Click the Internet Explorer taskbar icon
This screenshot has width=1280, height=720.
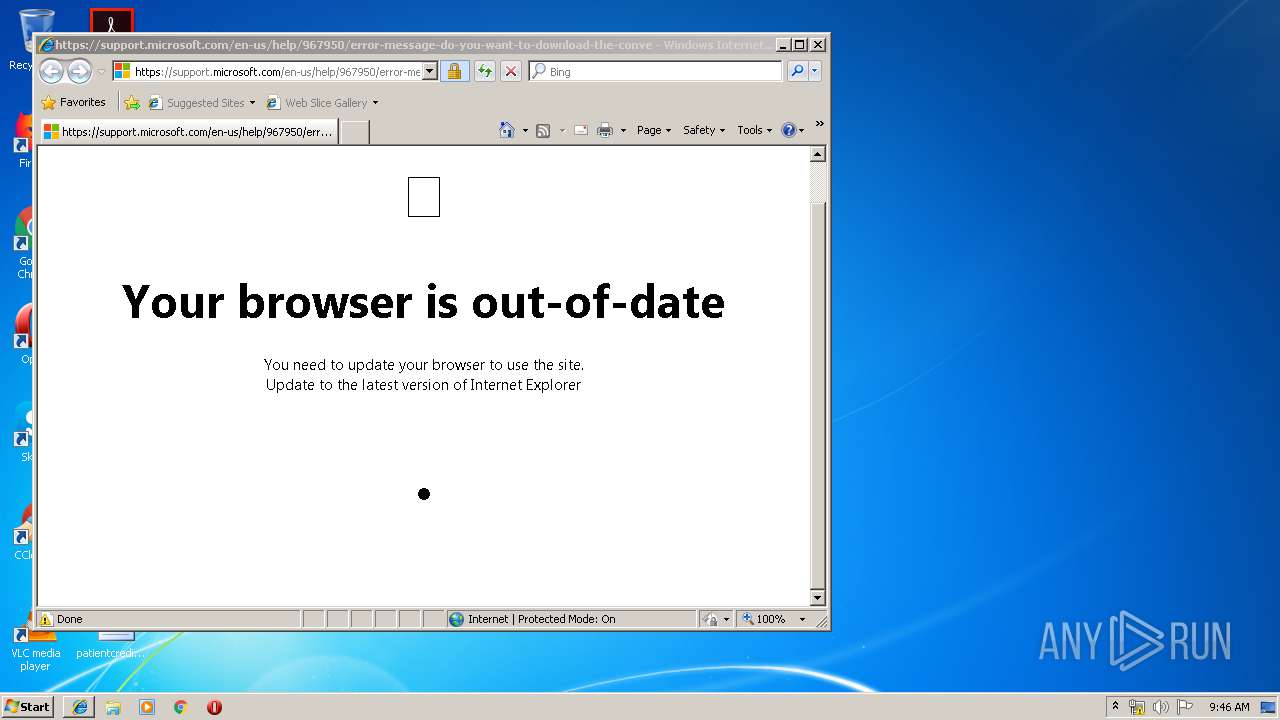[x=80, y=707]
